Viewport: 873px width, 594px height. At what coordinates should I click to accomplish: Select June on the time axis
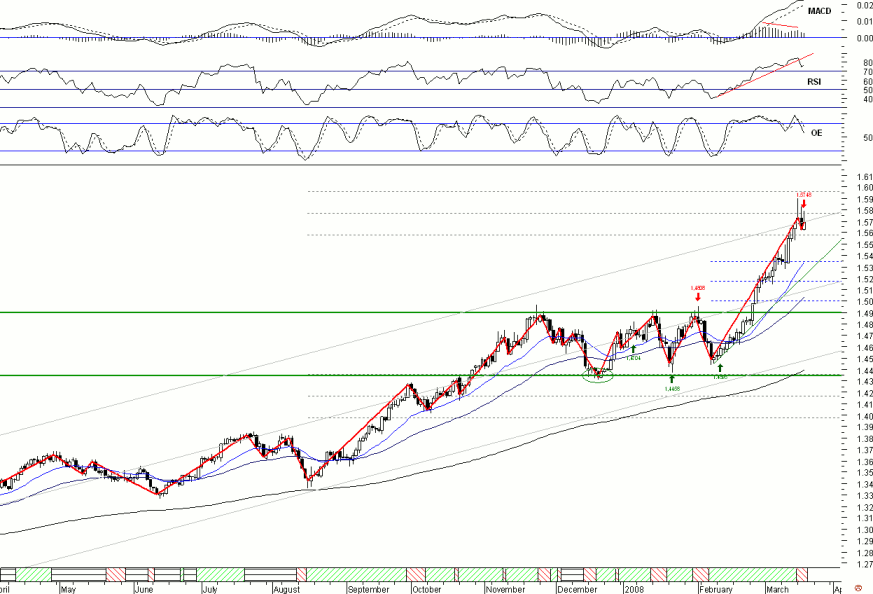[144, 589]
